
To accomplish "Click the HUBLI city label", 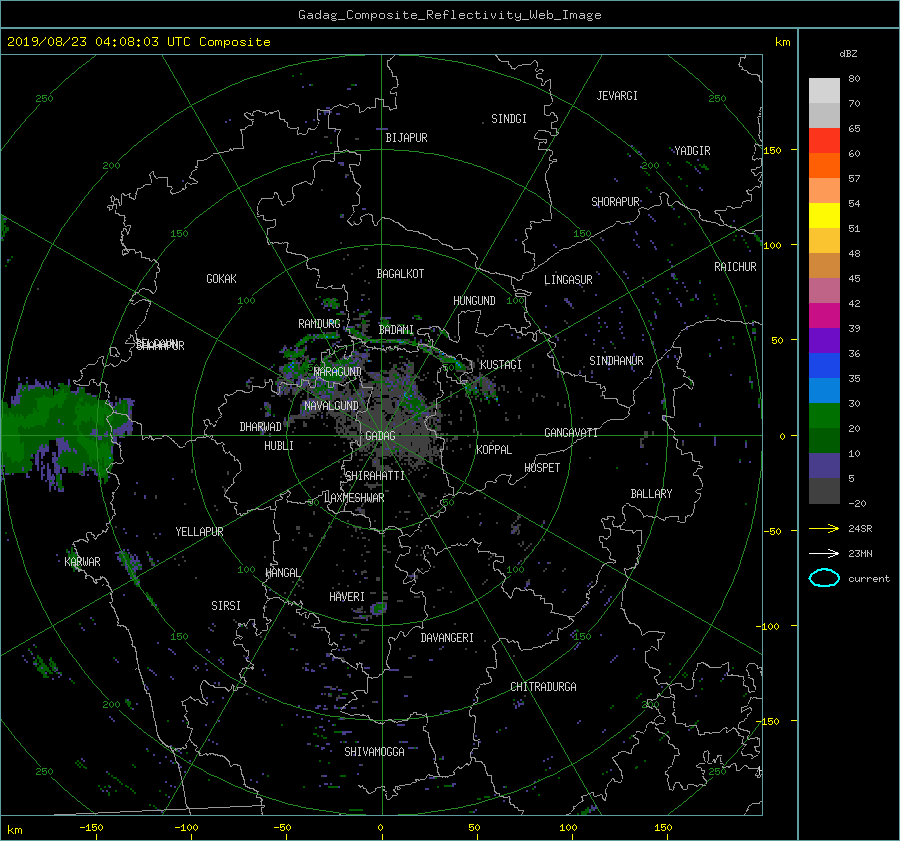I will tap(279, 446).
